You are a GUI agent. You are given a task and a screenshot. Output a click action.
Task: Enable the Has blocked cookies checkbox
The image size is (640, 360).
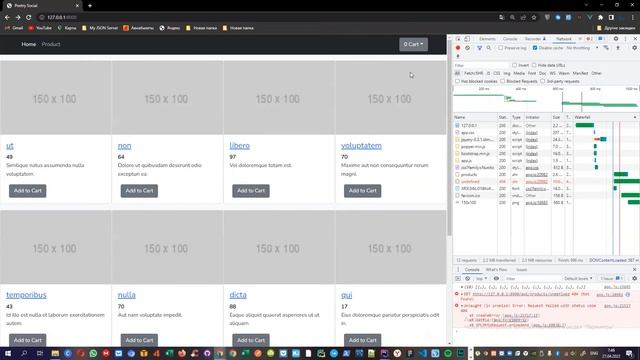(x=458, y=81)
